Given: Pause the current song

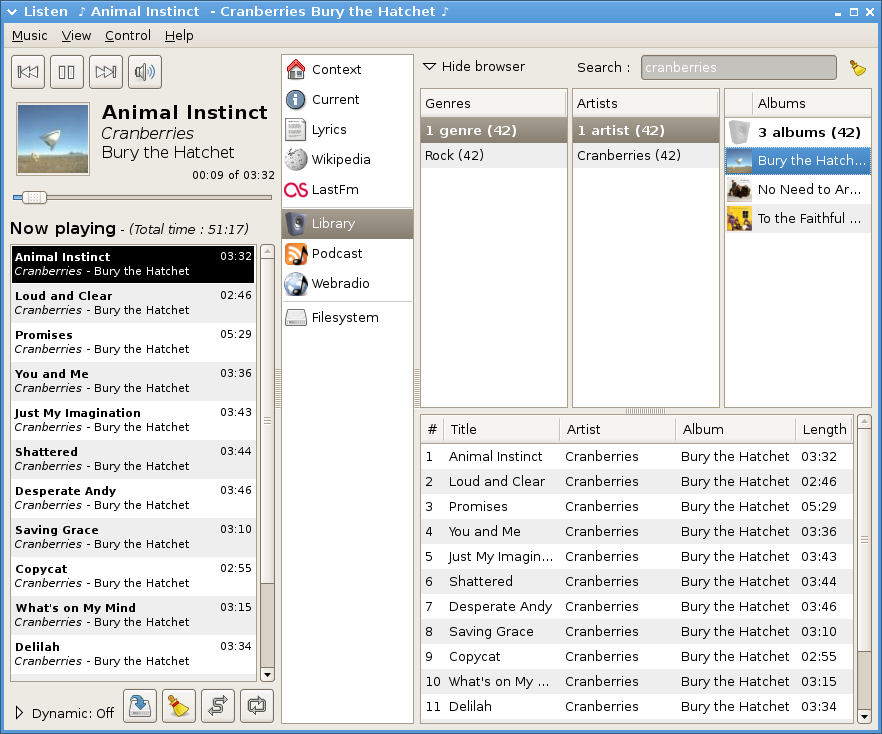Looking at the screenshot, I should [x=67, y=72].
